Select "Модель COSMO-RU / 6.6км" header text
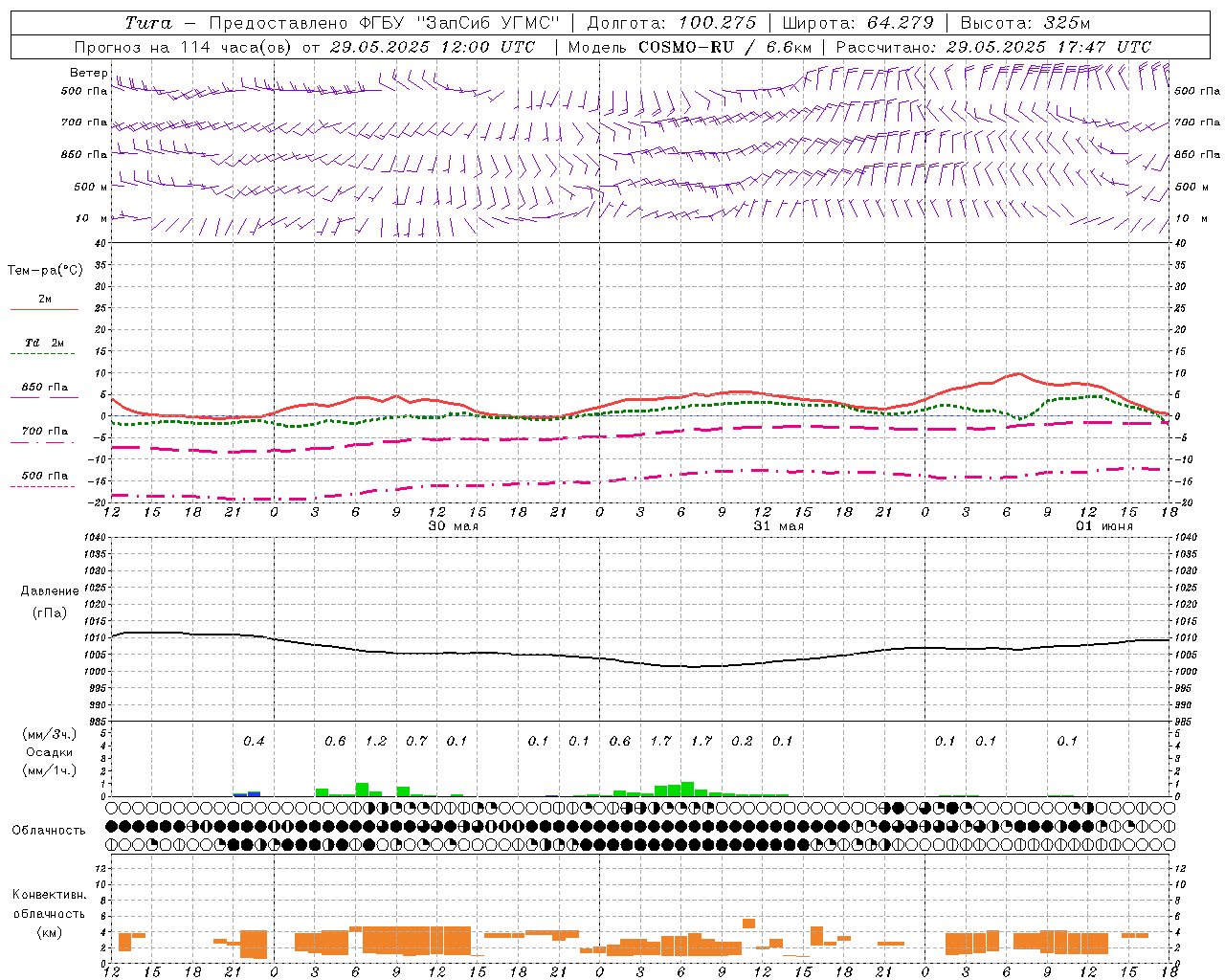The height and width of the screenshot is (980, 1225). click(x=690, y=47)
